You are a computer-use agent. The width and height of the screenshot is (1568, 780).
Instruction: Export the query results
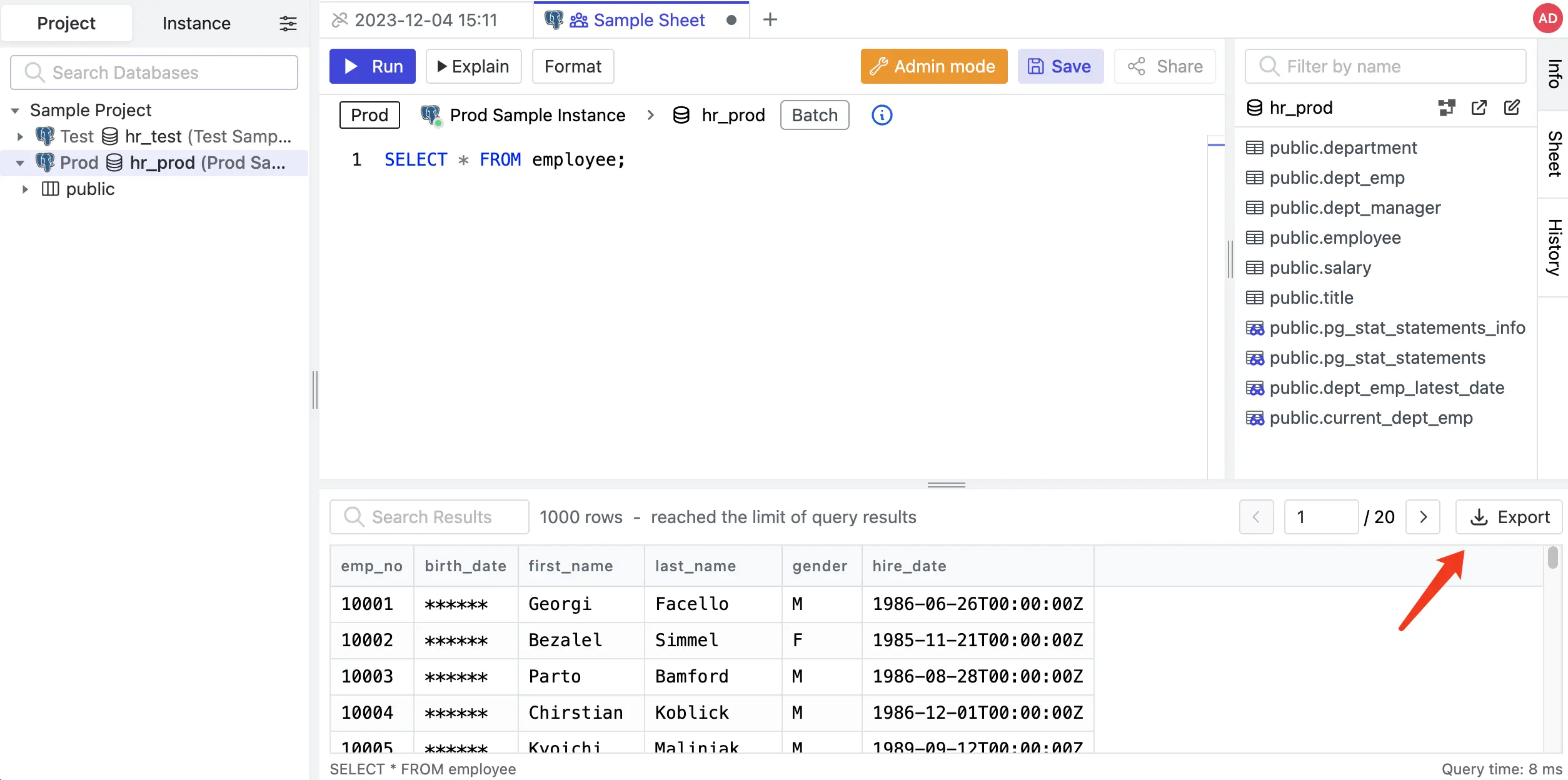tap(1509, 517)
